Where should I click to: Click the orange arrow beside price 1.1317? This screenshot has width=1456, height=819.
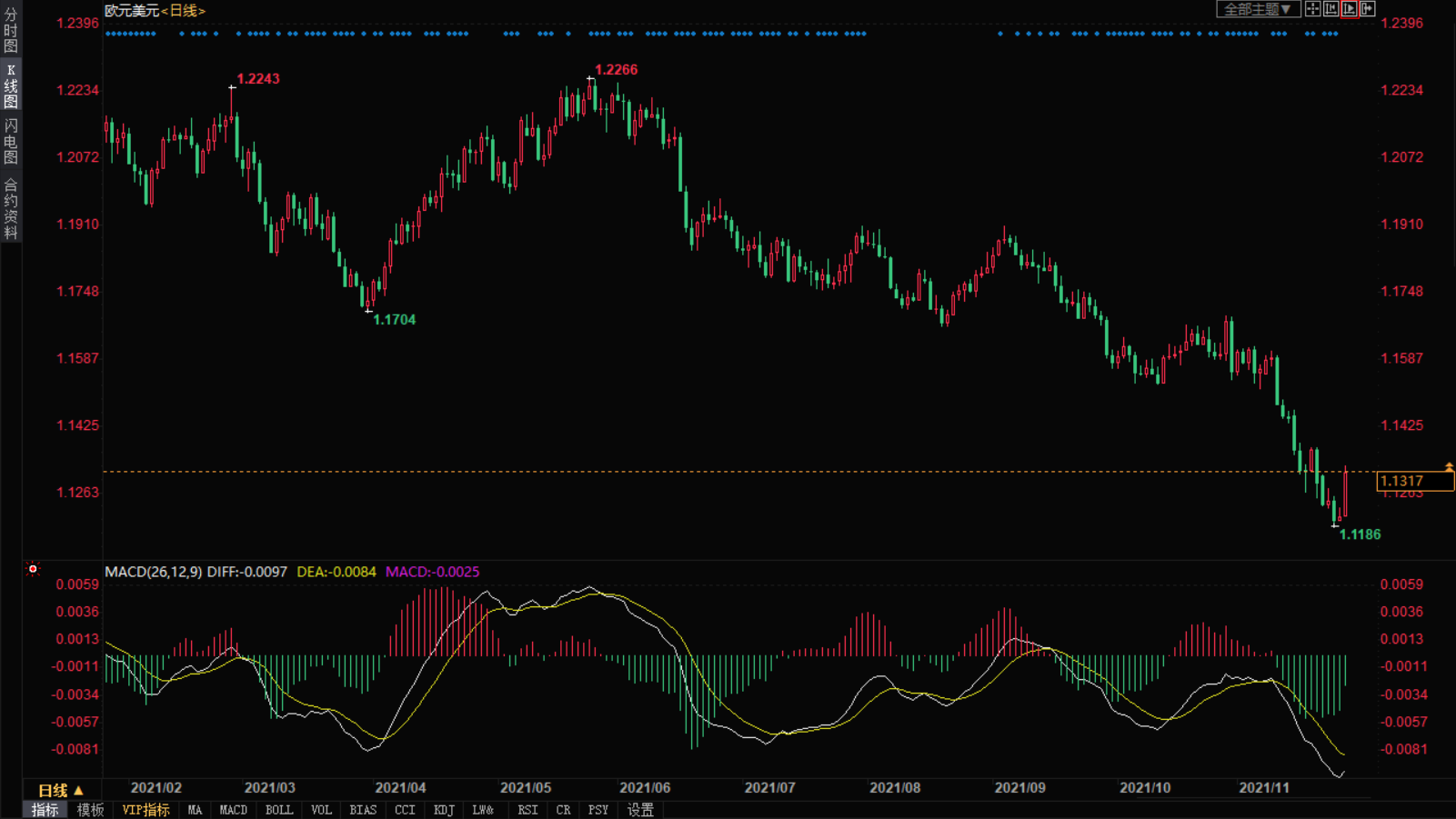point(1449,467)
